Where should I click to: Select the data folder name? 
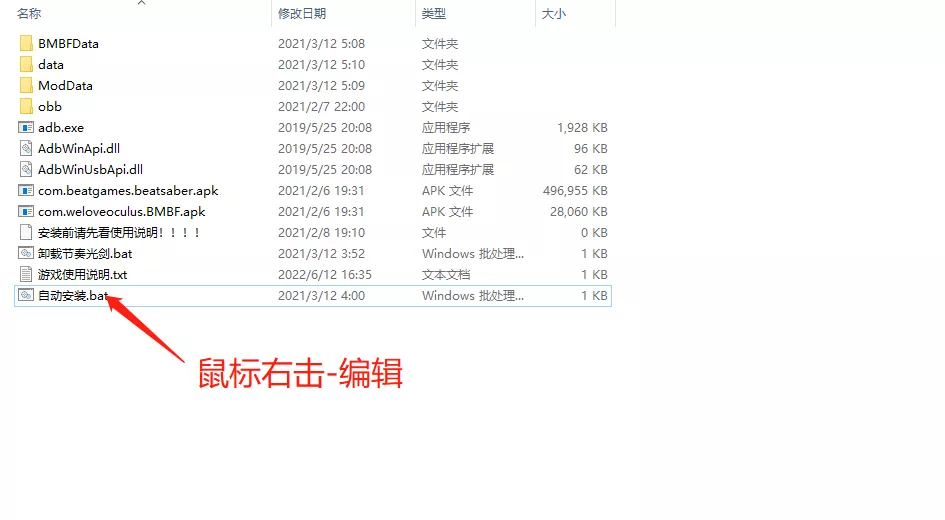tap(51, 64)
